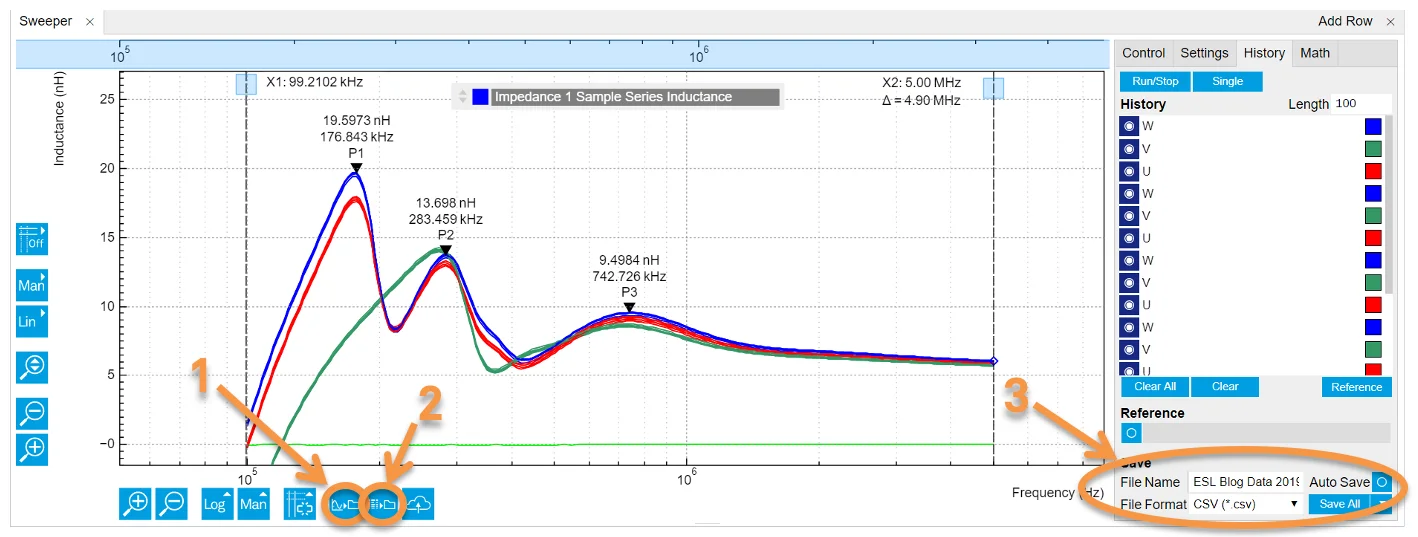Click the save plot as image icon
The height and width of the screenshot is (537, 1418).
tap(345, 504)
